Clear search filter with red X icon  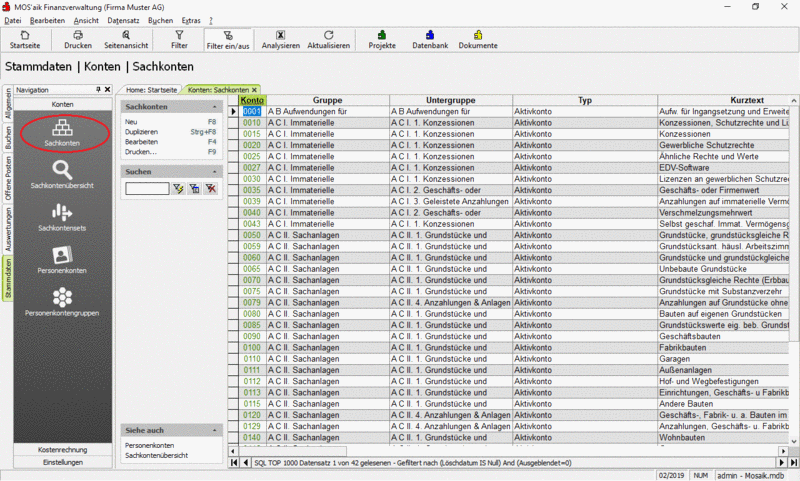(x=211, y=189)
